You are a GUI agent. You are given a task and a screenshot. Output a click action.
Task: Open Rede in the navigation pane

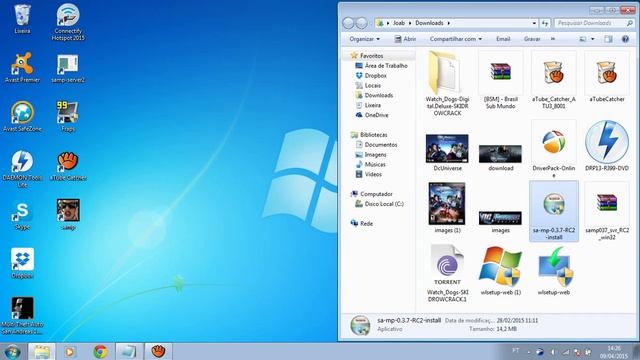[x=362, y=224]
